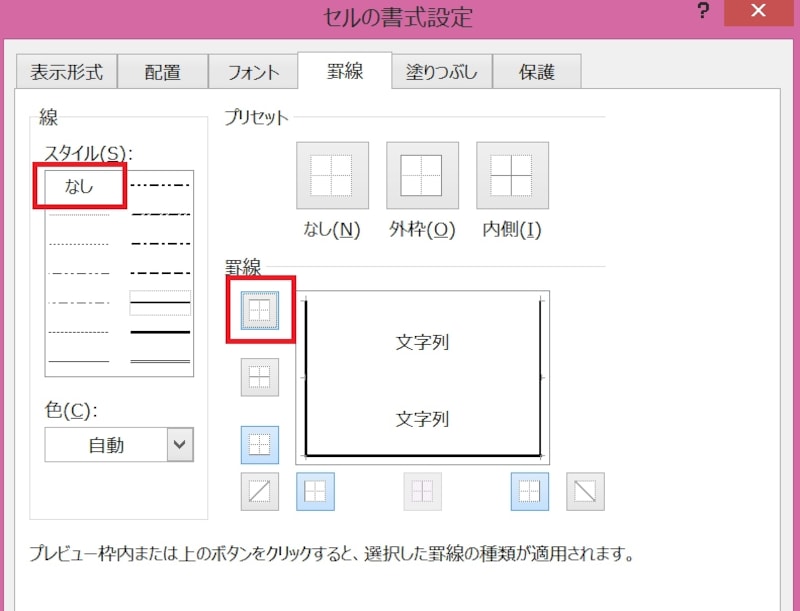
Task: Toggle the inside horizontal border button
Action: click(260, 377)
